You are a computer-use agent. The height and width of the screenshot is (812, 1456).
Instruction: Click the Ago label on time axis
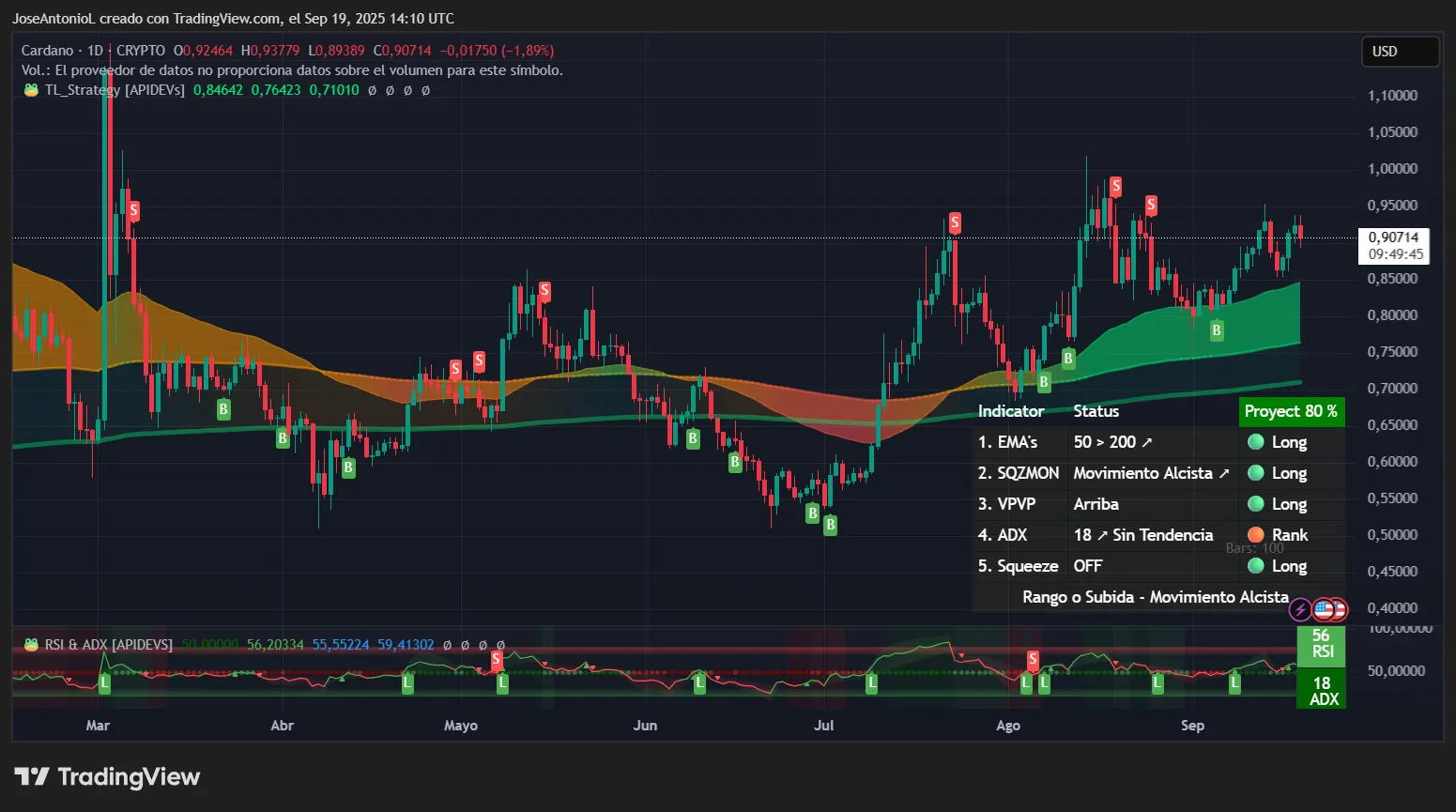[1007, 726]
